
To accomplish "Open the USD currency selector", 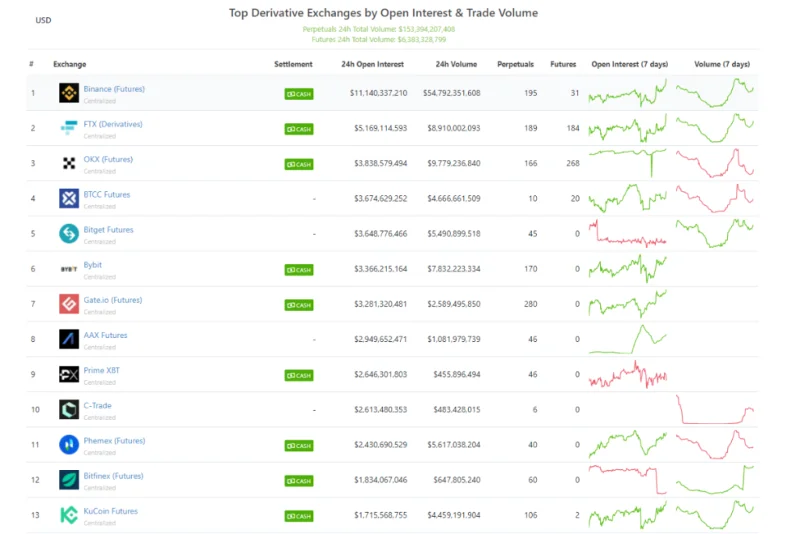I will click(43, 20).
